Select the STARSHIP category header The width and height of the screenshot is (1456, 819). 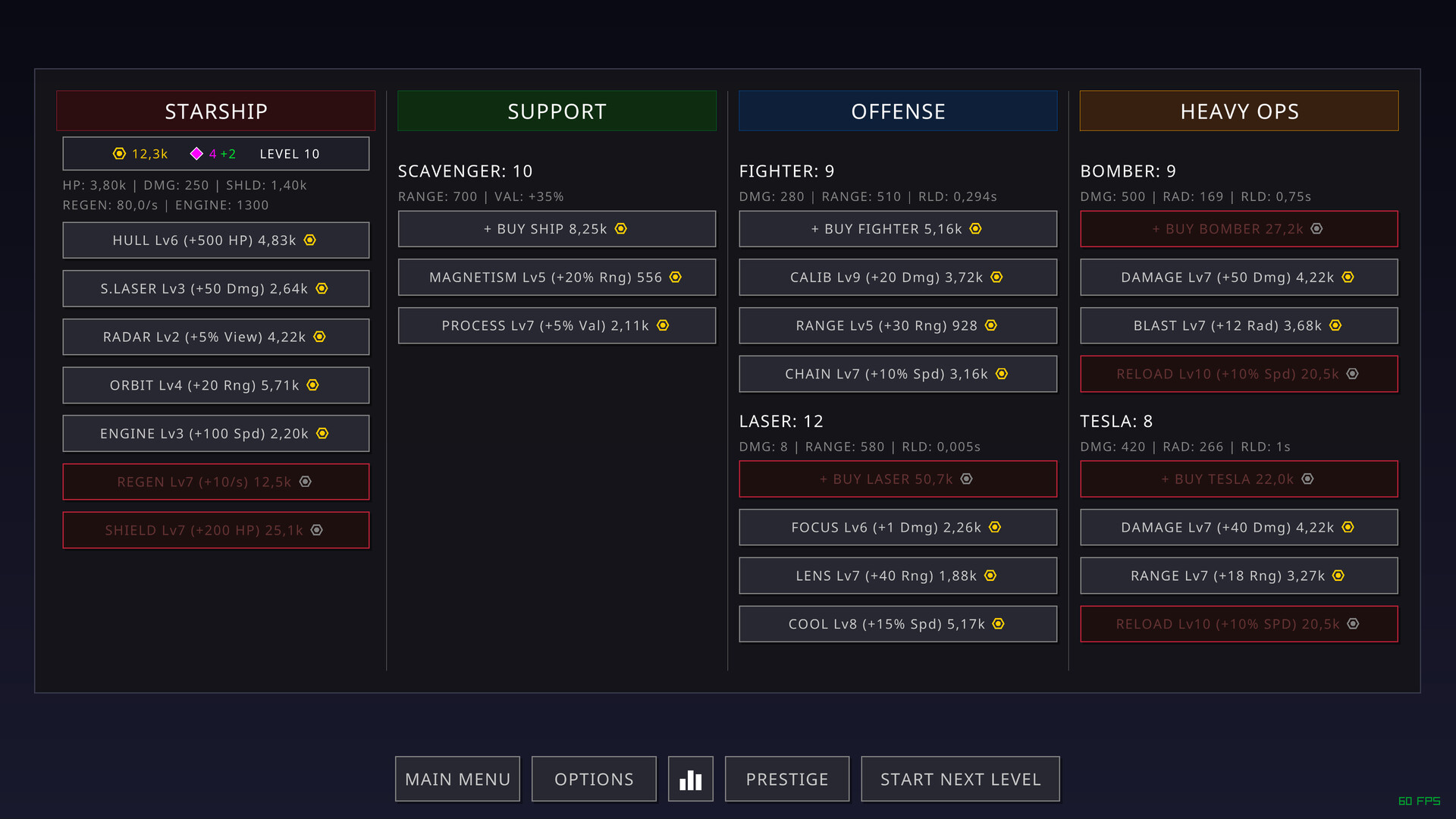coord(215,111)
